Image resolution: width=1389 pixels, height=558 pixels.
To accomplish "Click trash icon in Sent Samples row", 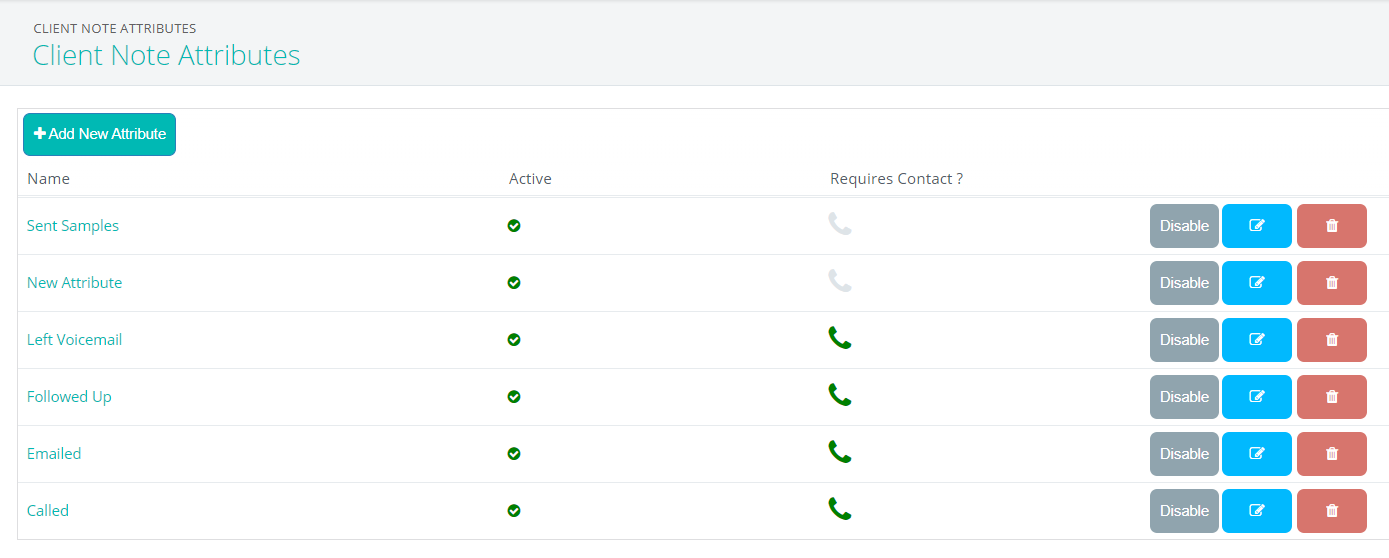I will coord(1331,226).
